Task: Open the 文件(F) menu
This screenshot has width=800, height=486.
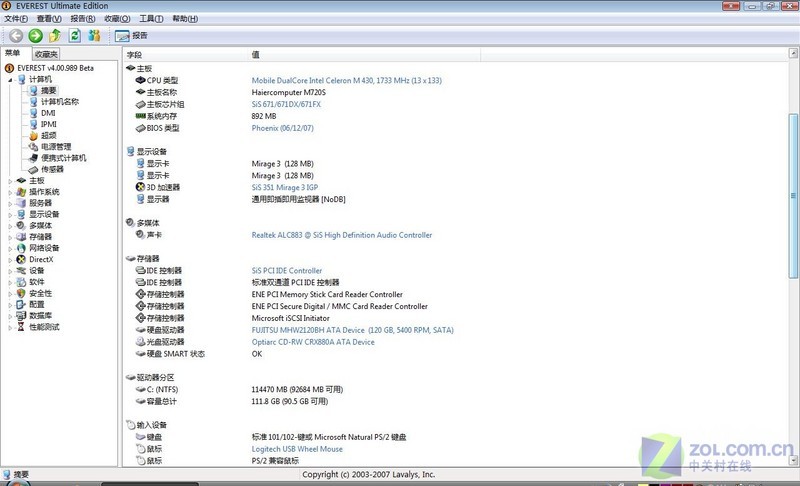Action: click(16, 19)
